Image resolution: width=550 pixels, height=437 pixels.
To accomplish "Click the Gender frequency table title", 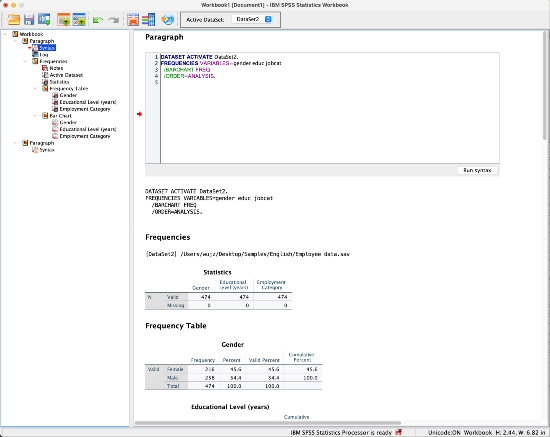I will coord(233,345).
